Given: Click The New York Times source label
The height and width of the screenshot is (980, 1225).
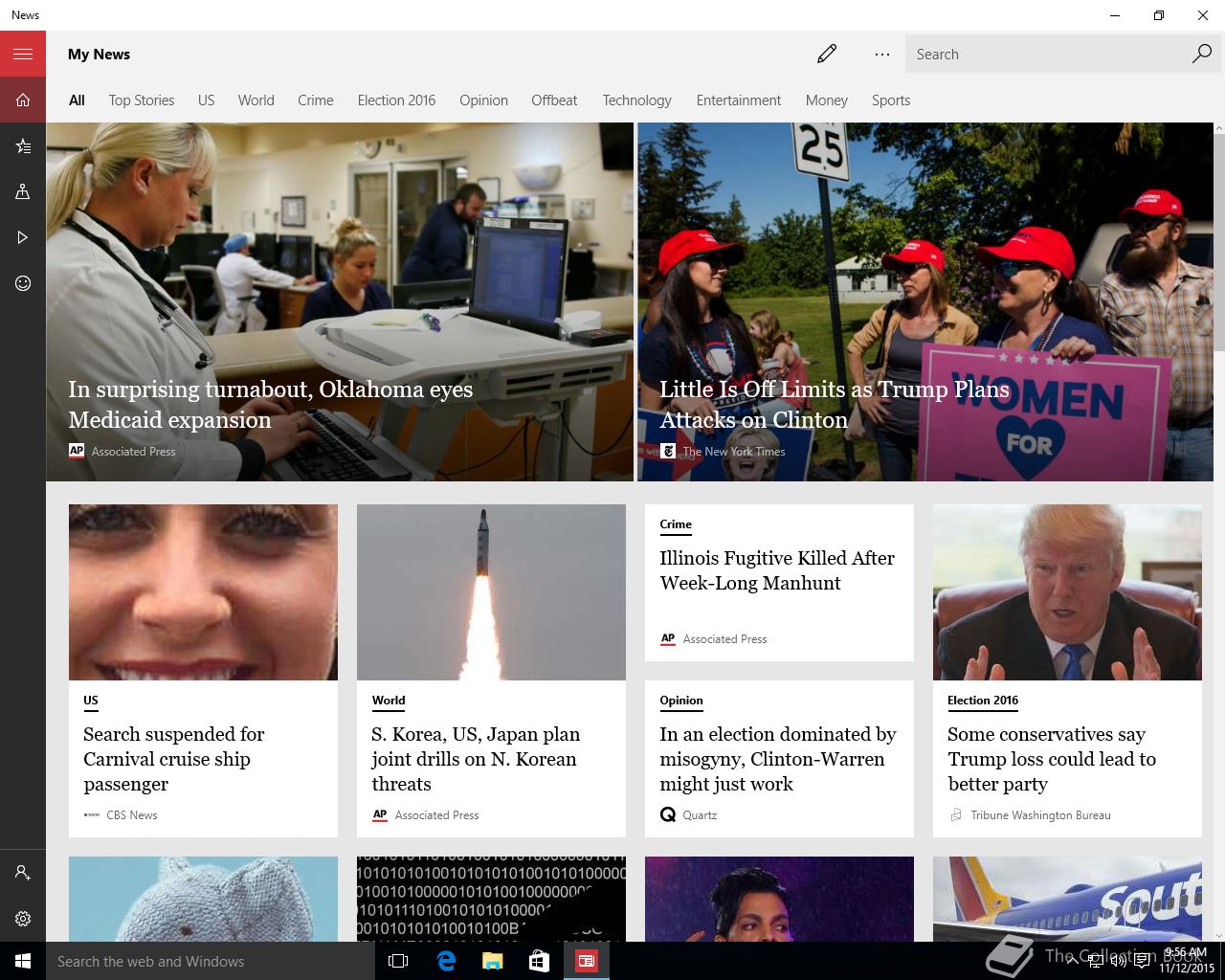Looking at the screenshot, I should (734, 452).
